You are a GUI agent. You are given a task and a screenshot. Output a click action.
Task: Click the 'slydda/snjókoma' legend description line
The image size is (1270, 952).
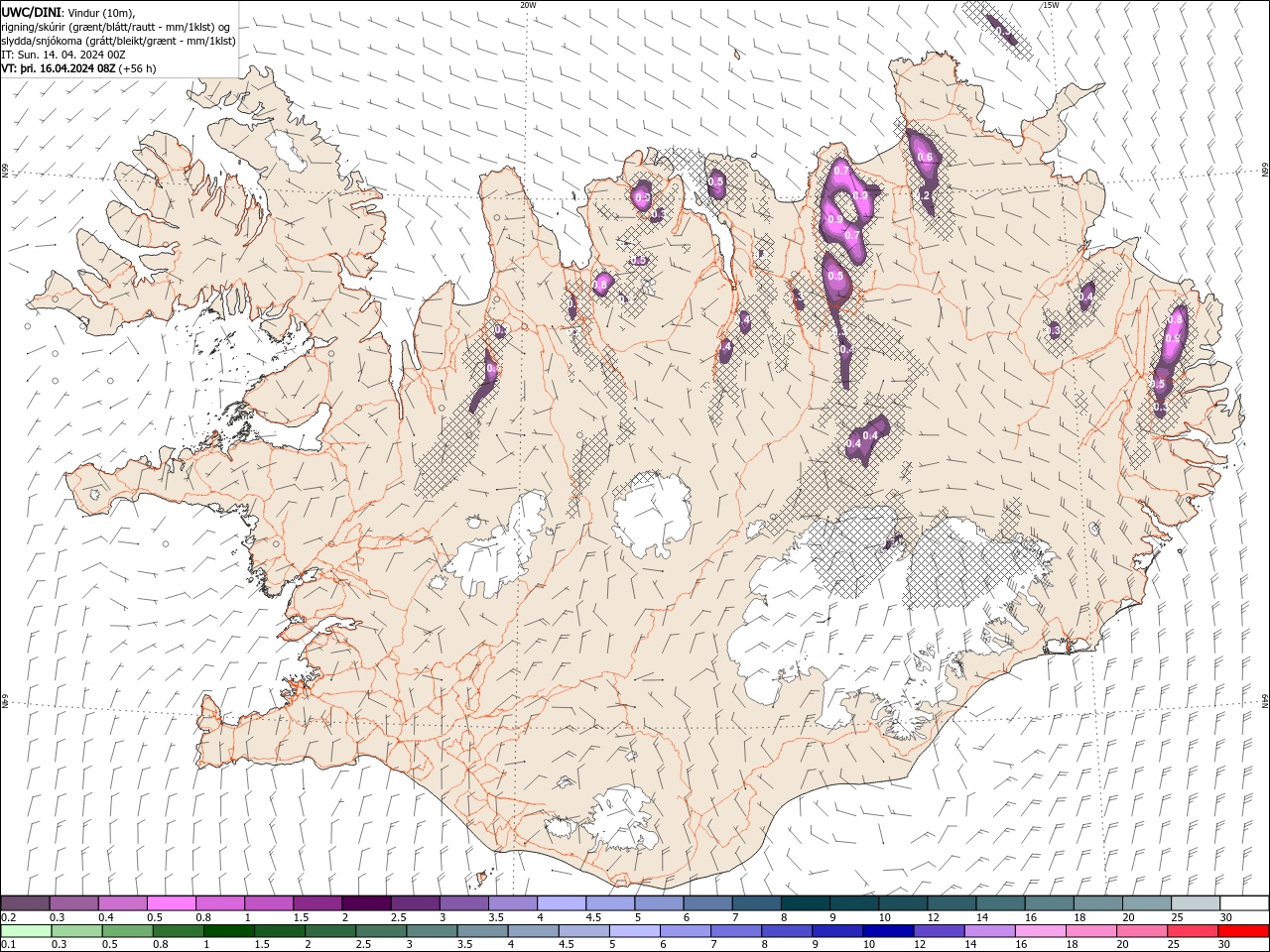pyautogui.click(x=119, y=41)
